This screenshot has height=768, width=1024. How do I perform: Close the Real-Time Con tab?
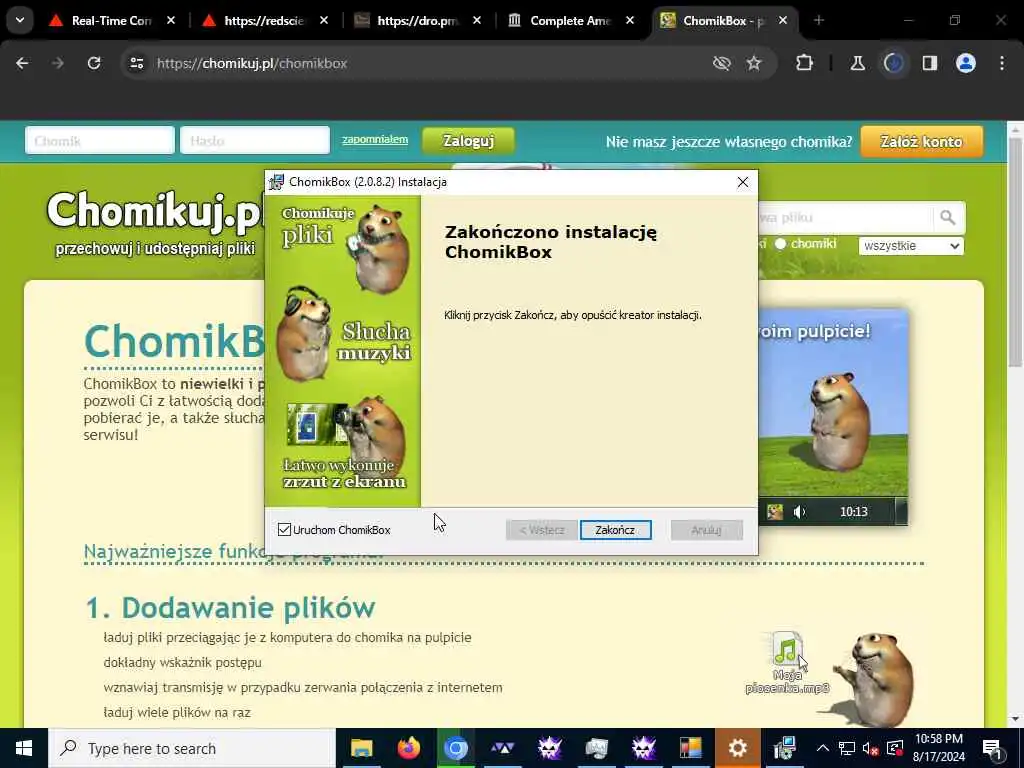171,21
